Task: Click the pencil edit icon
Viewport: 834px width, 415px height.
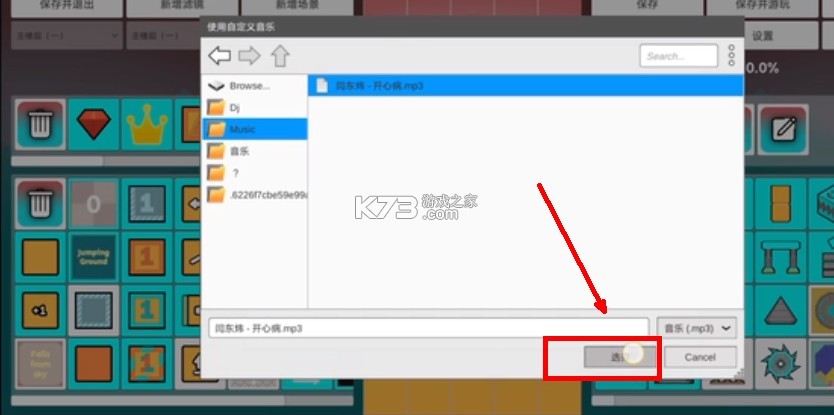Action: [783, 129]
